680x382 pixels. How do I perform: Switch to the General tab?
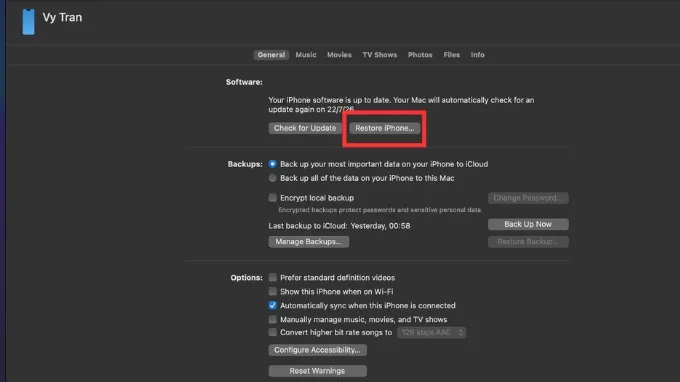271,55
